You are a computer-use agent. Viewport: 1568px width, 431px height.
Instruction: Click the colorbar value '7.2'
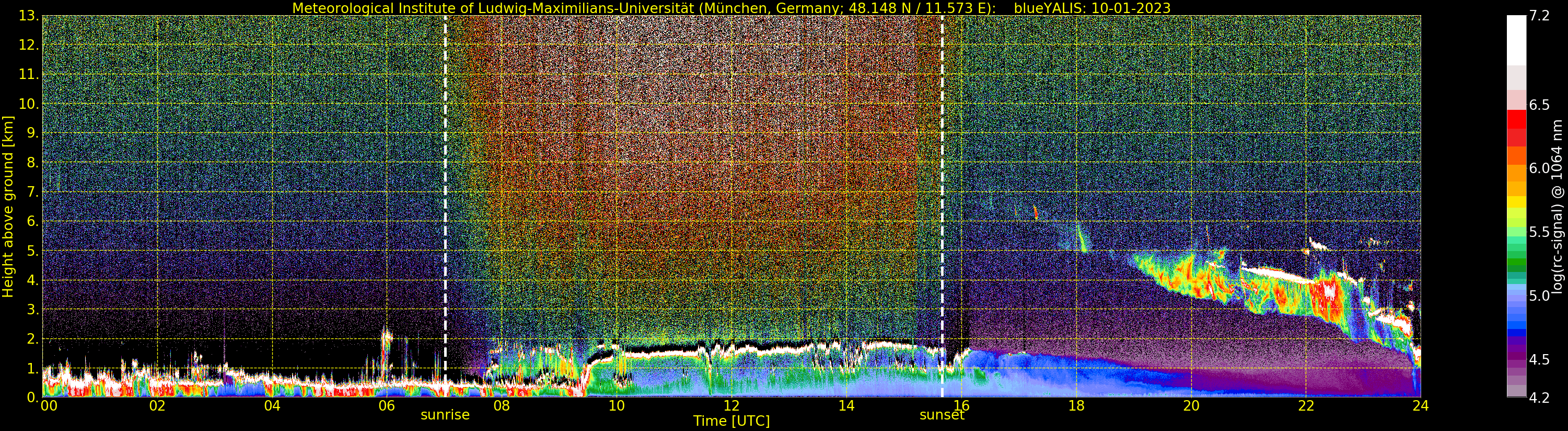tap(1539, 16)
